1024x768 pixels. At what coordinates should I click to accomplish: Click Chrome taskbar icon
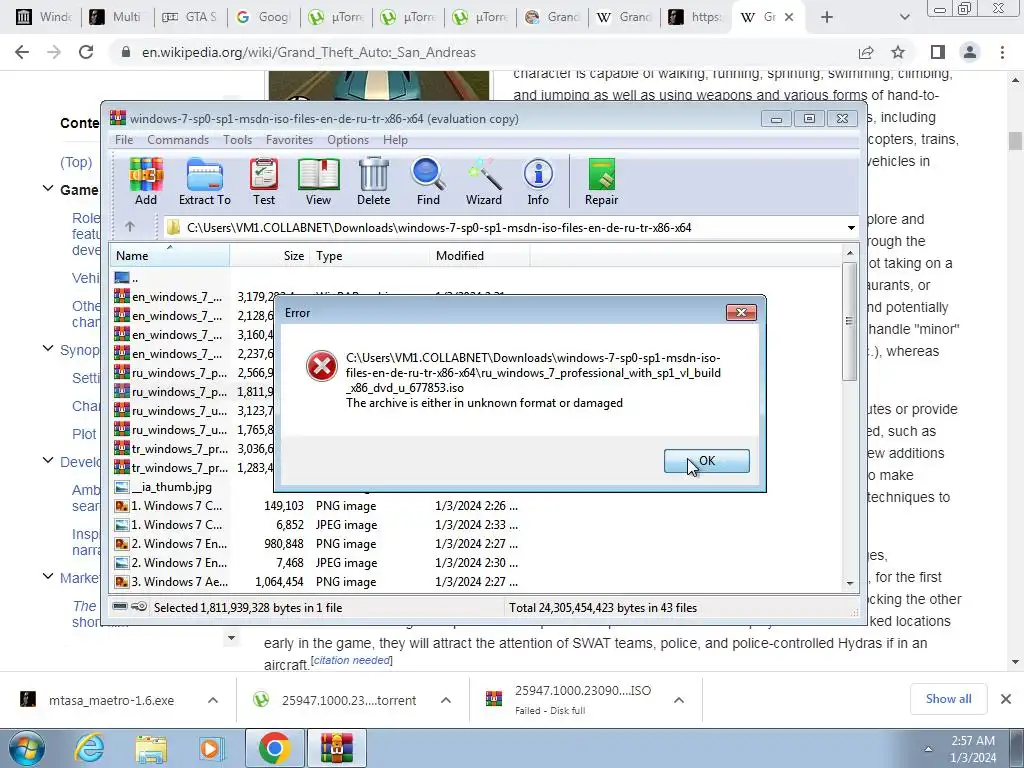click(274, 748)
